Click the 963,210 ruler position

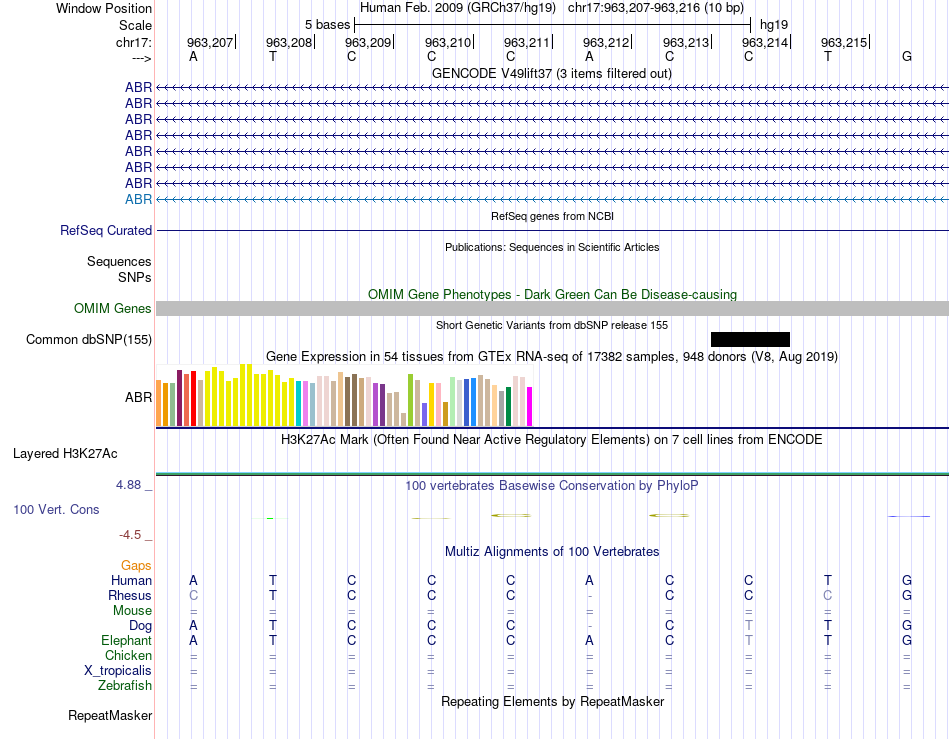point(448,42)
